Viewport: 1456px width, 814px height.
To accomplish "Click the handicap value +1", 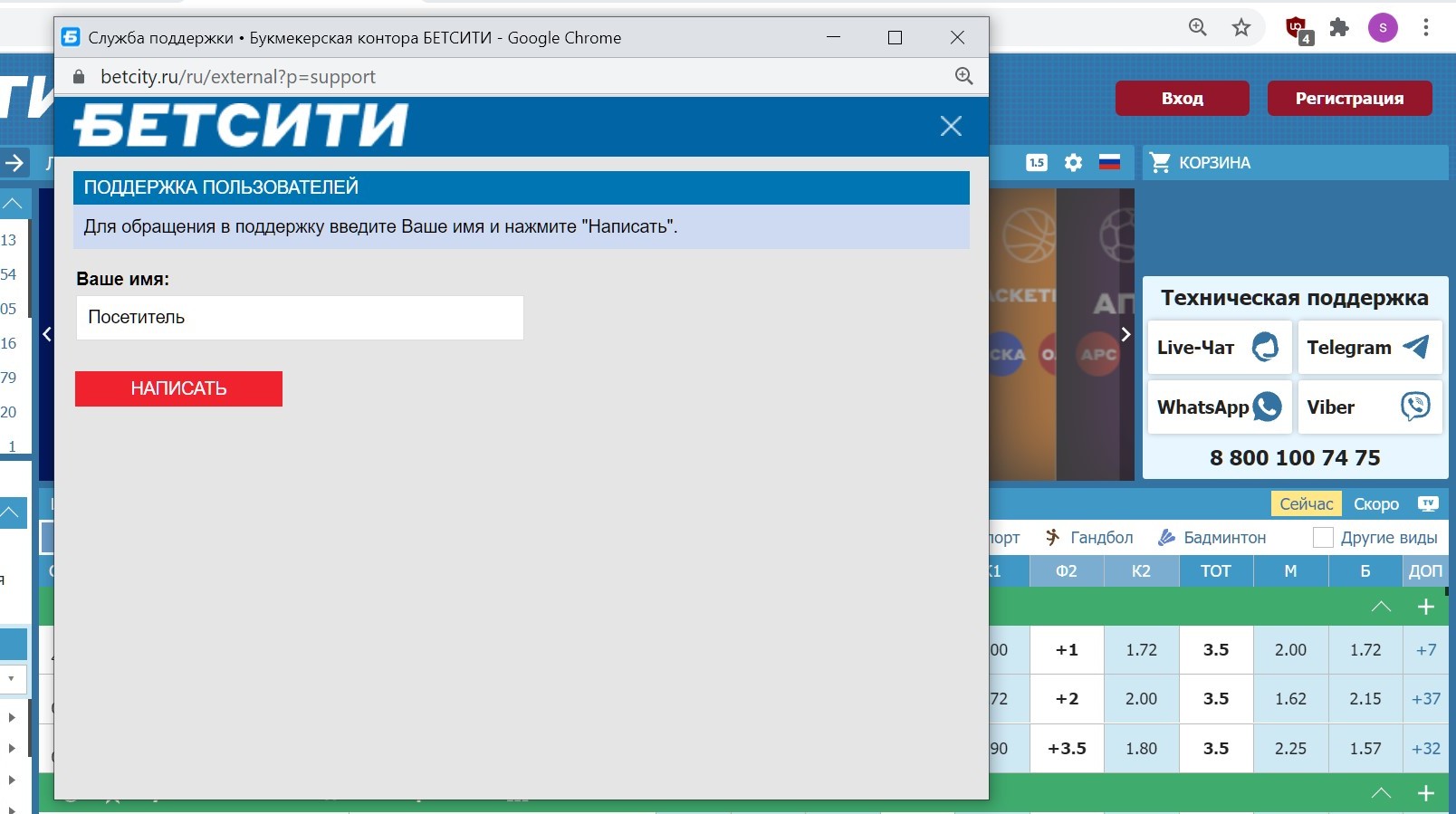I will click(x=1067, y=650).
